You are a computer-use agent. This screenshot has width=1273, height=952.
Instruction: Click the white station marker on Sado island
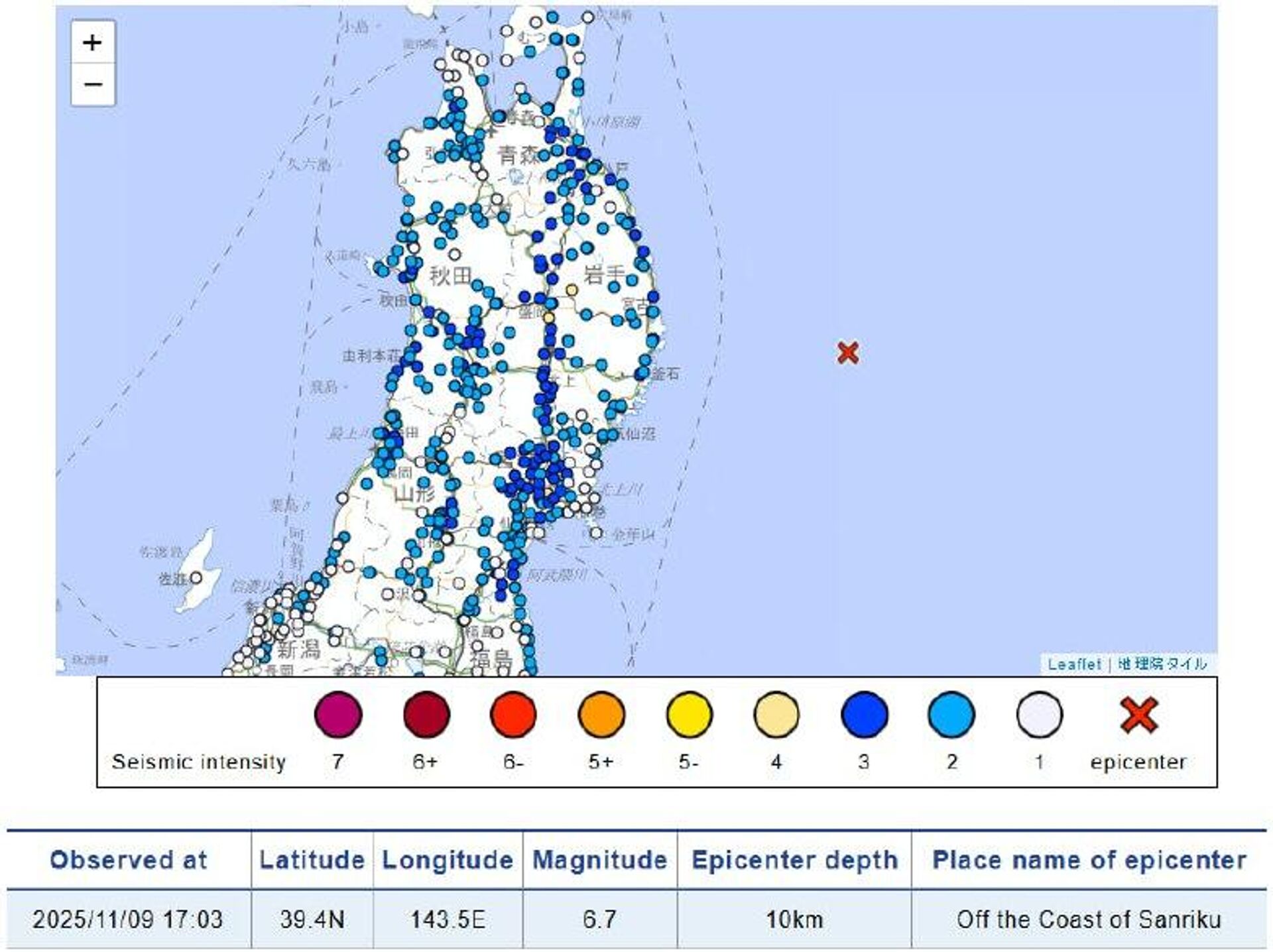pos(196,578)
